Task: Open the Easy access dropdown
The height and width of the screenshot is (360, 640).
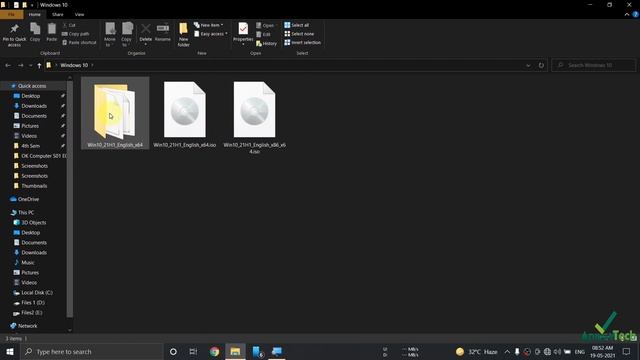Action: tap(211, 34)
